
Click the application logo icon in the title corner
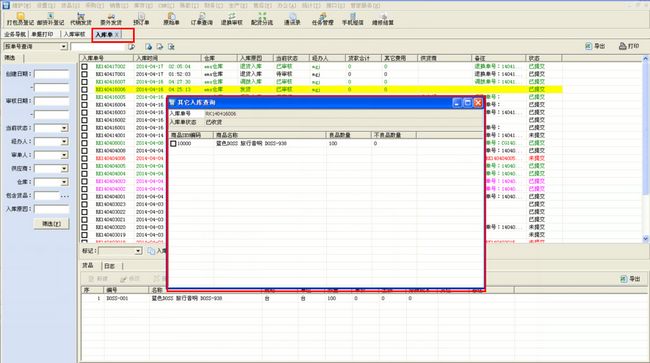[x=5, y=5]
